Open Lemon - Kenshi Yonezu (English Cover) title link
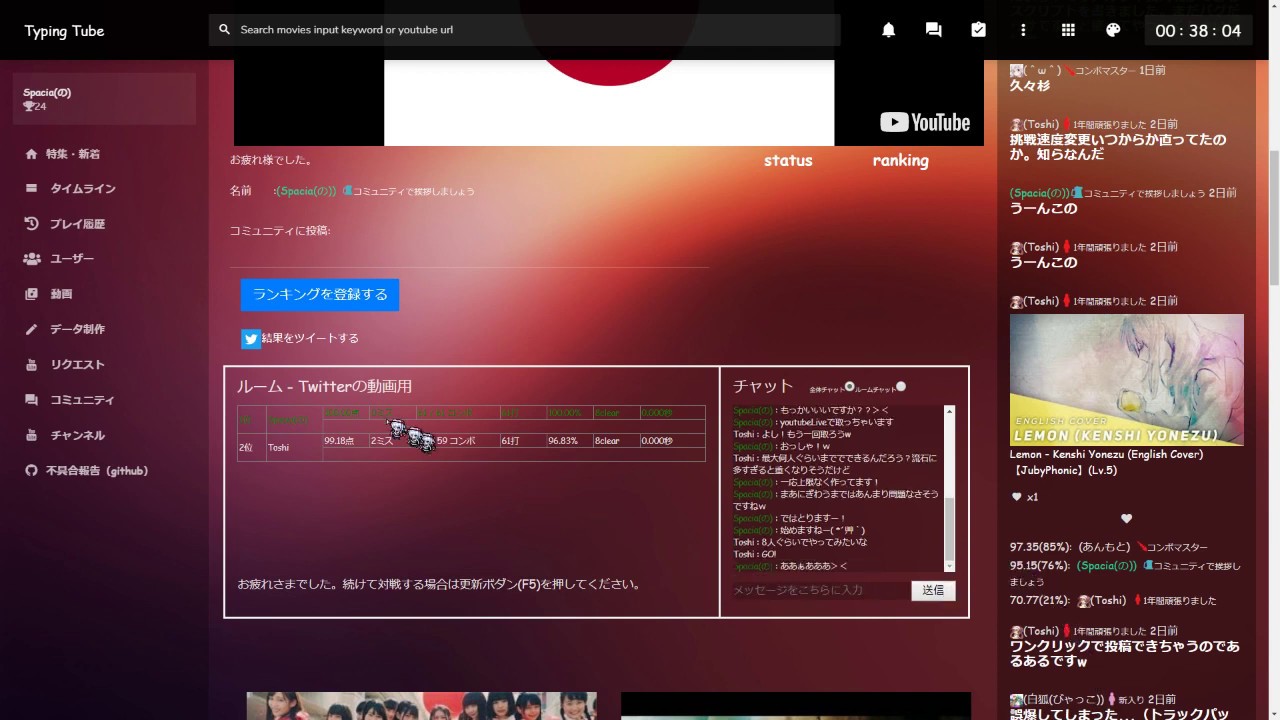The image size is (1280, 720). point(1106,461)
